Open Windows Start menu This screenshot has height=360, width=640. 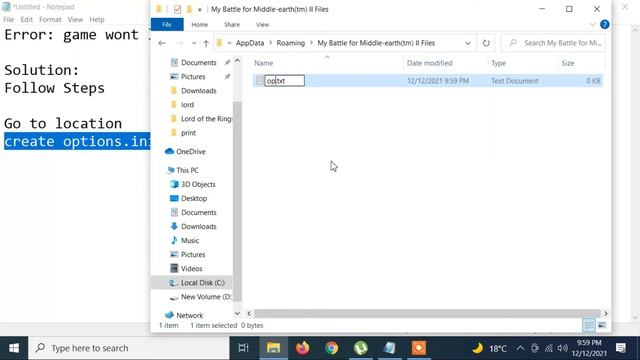14,348
